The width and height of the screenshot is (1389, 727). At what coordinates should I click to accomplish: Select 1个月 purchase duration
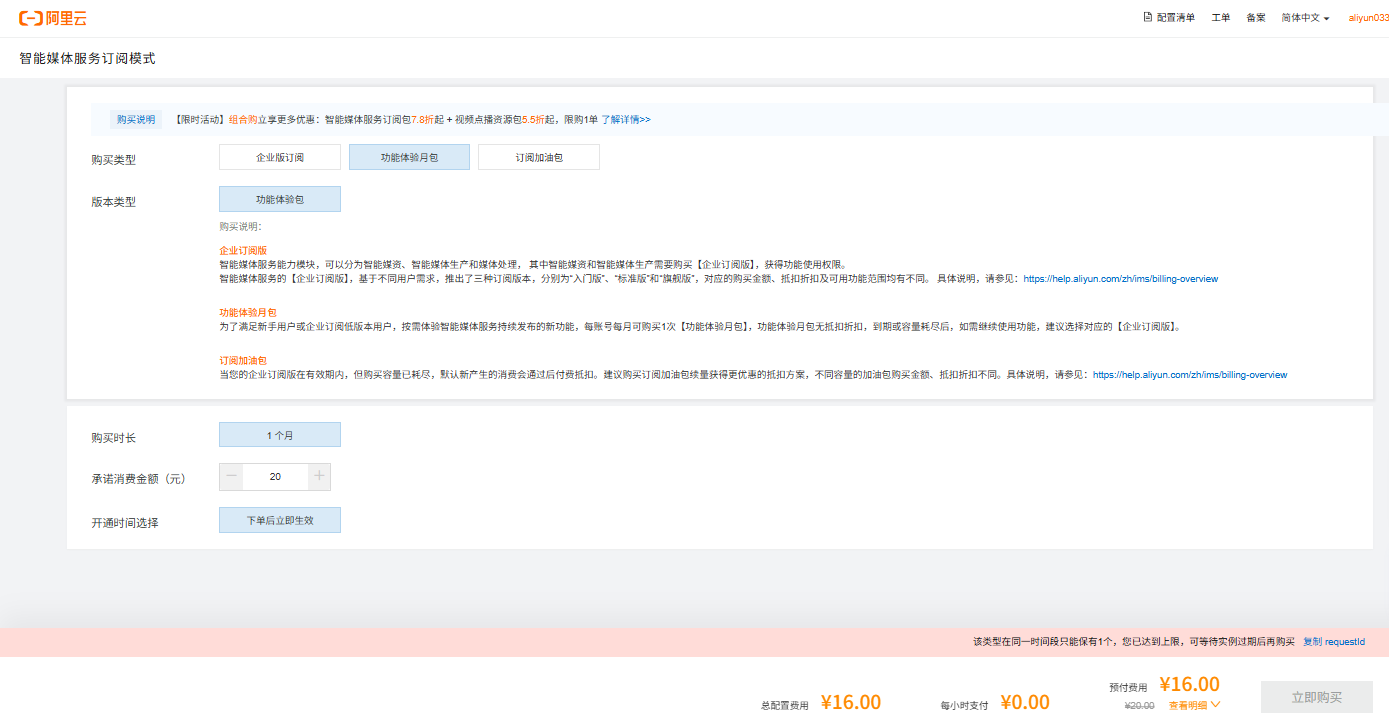pyautogui.click(x=280, y=435)
